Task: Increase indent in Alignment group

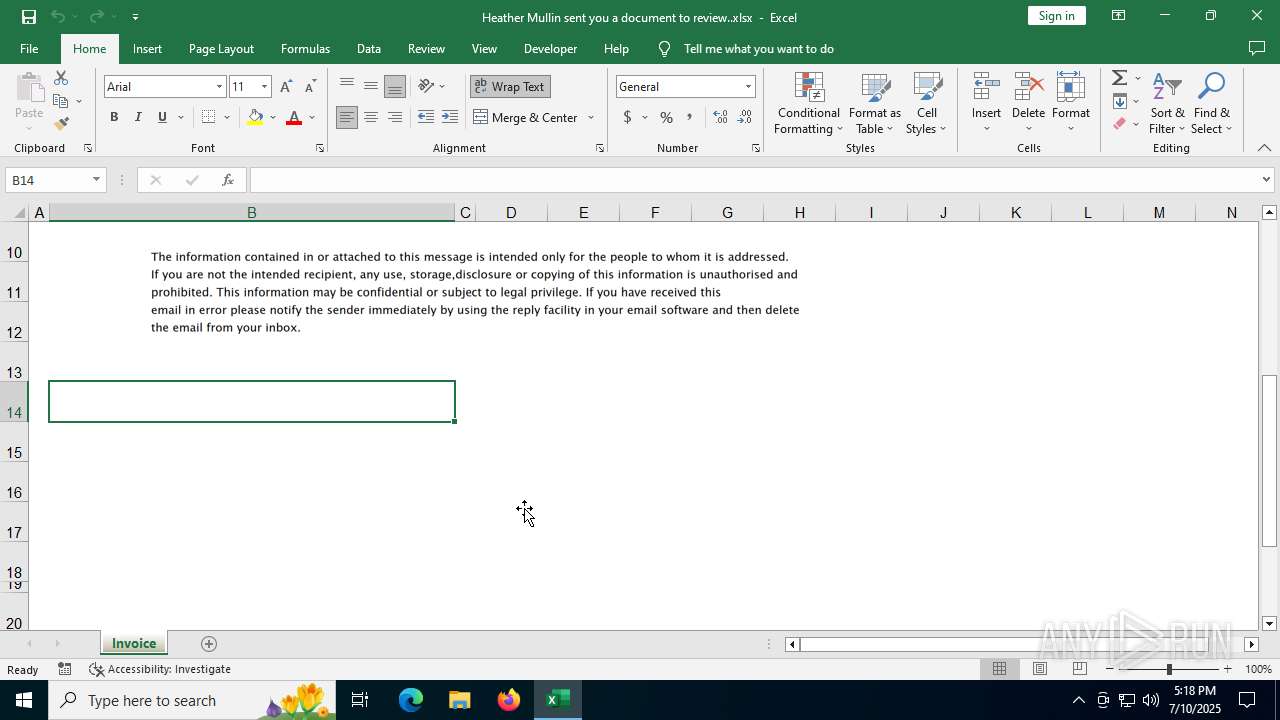Action: point(450,118)
